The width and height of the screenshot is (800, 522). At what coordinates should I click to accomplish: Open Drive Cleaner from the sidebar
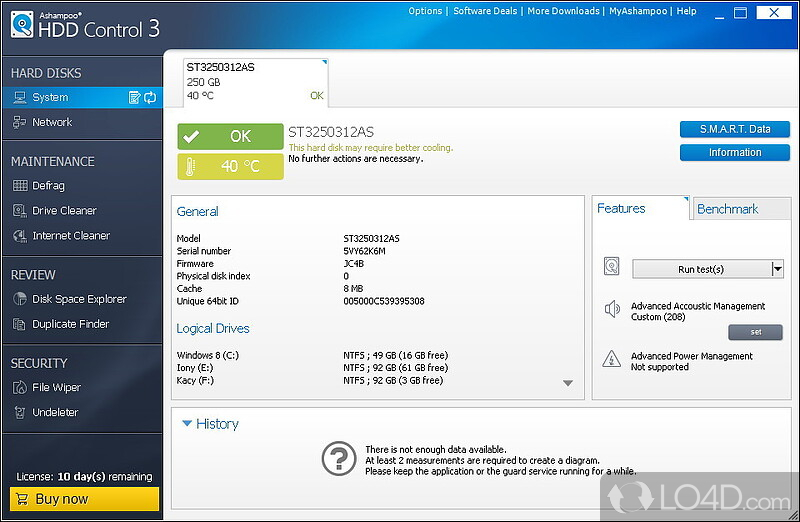coord(64,210)
